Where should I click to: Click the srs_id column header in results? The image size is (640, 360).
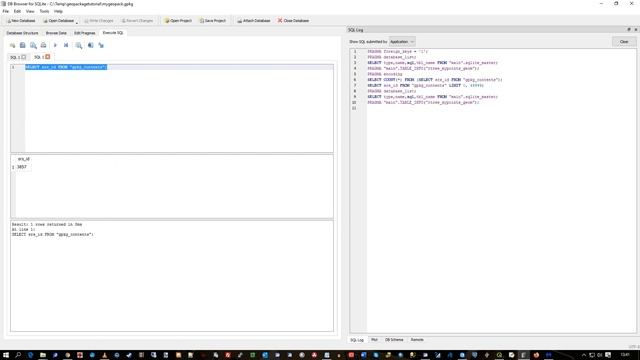pyautogui.click(x=24, y=159)
